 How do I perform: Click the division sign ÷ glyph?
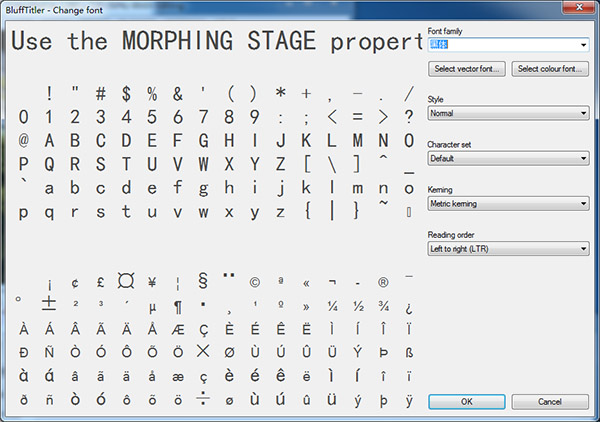click(x=203, y=400)
